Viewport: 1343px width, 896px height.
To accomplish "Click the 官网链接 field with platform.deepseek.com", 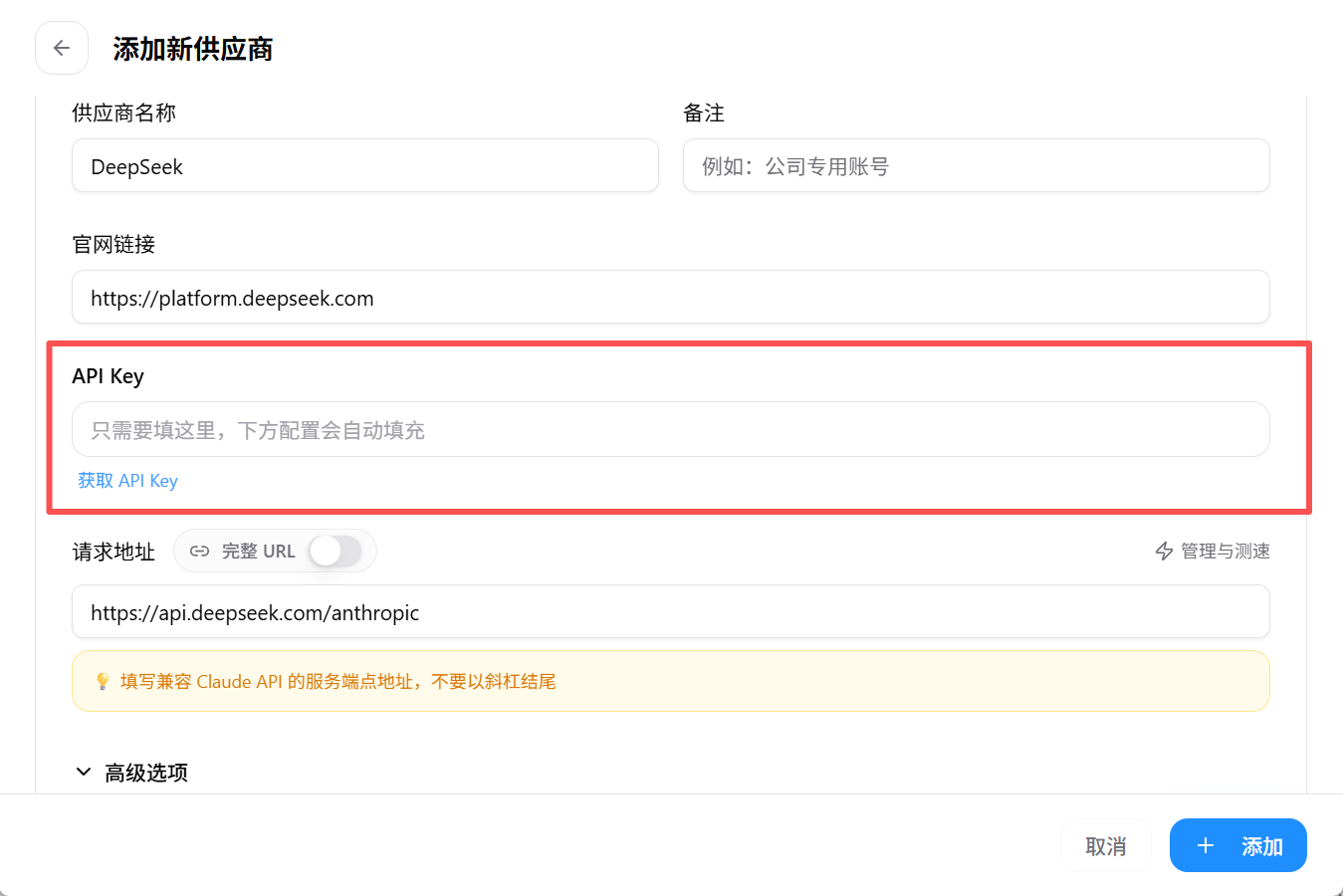I will tap(671, 298).
